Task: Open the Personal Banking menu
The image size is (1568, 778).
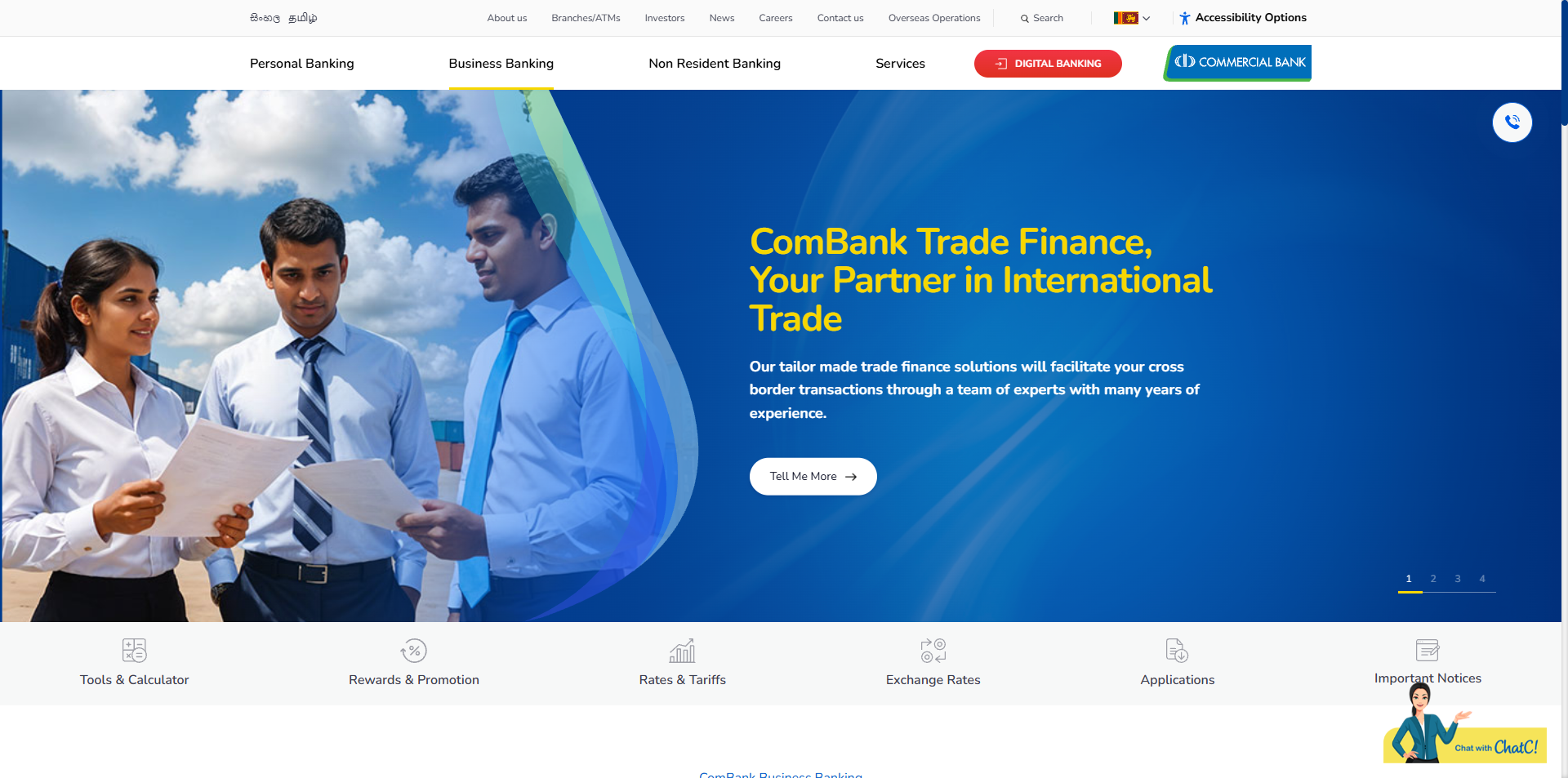Action: point(302,63)
